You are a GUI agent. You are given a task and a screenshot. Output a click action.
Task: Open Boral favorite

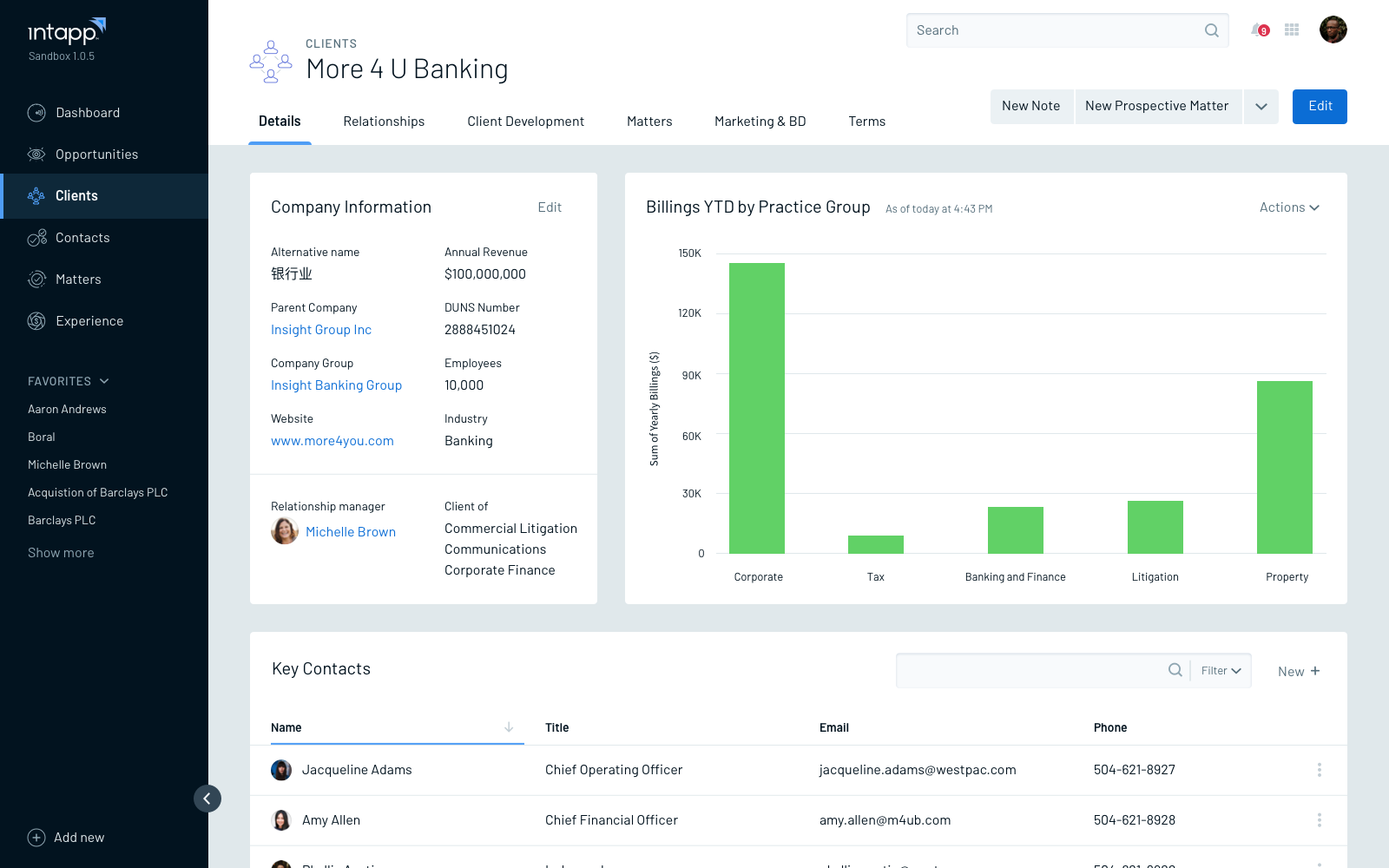[42, 437]
